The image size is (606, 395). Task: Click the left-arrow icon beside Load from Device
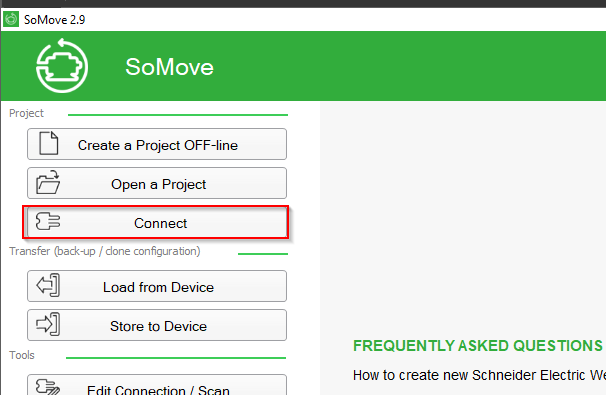[x=48, y=285]
